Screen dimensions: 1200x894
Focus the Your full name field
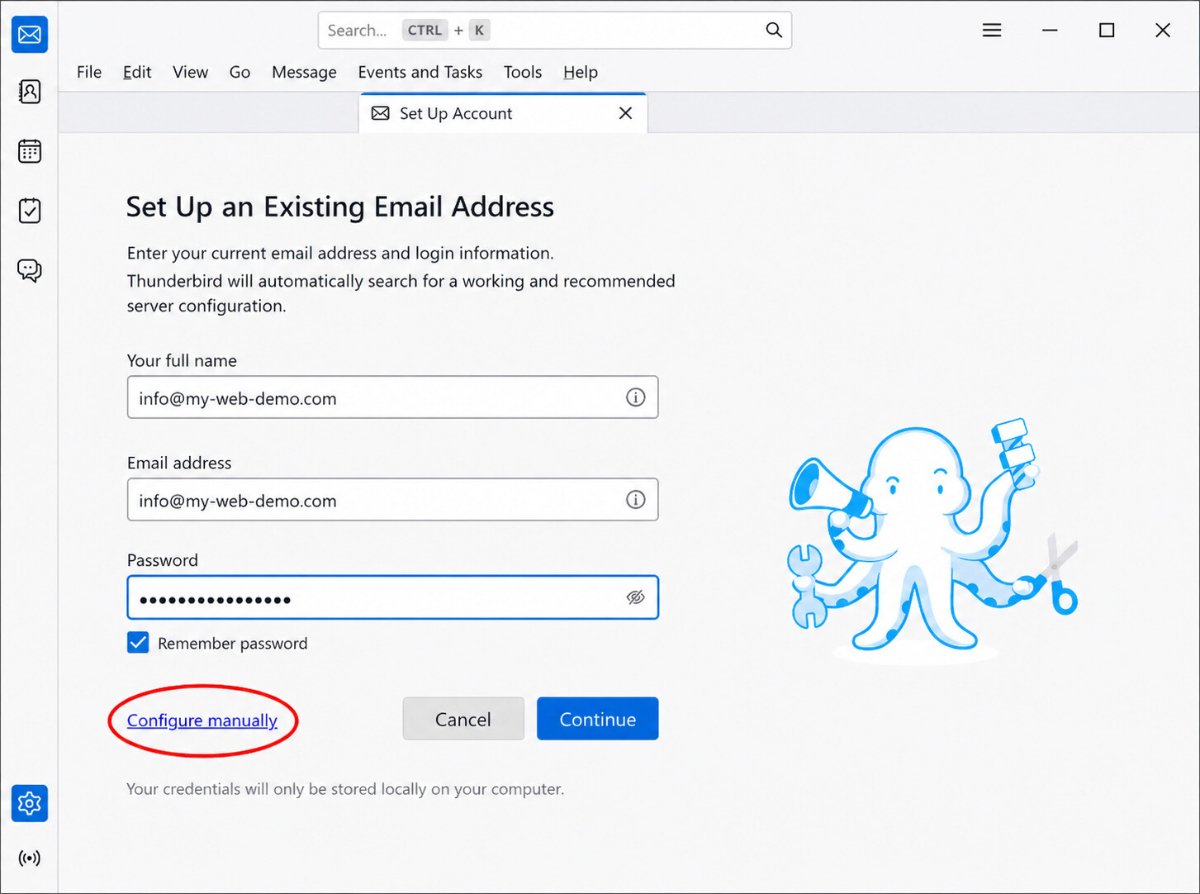pos(393,397)
